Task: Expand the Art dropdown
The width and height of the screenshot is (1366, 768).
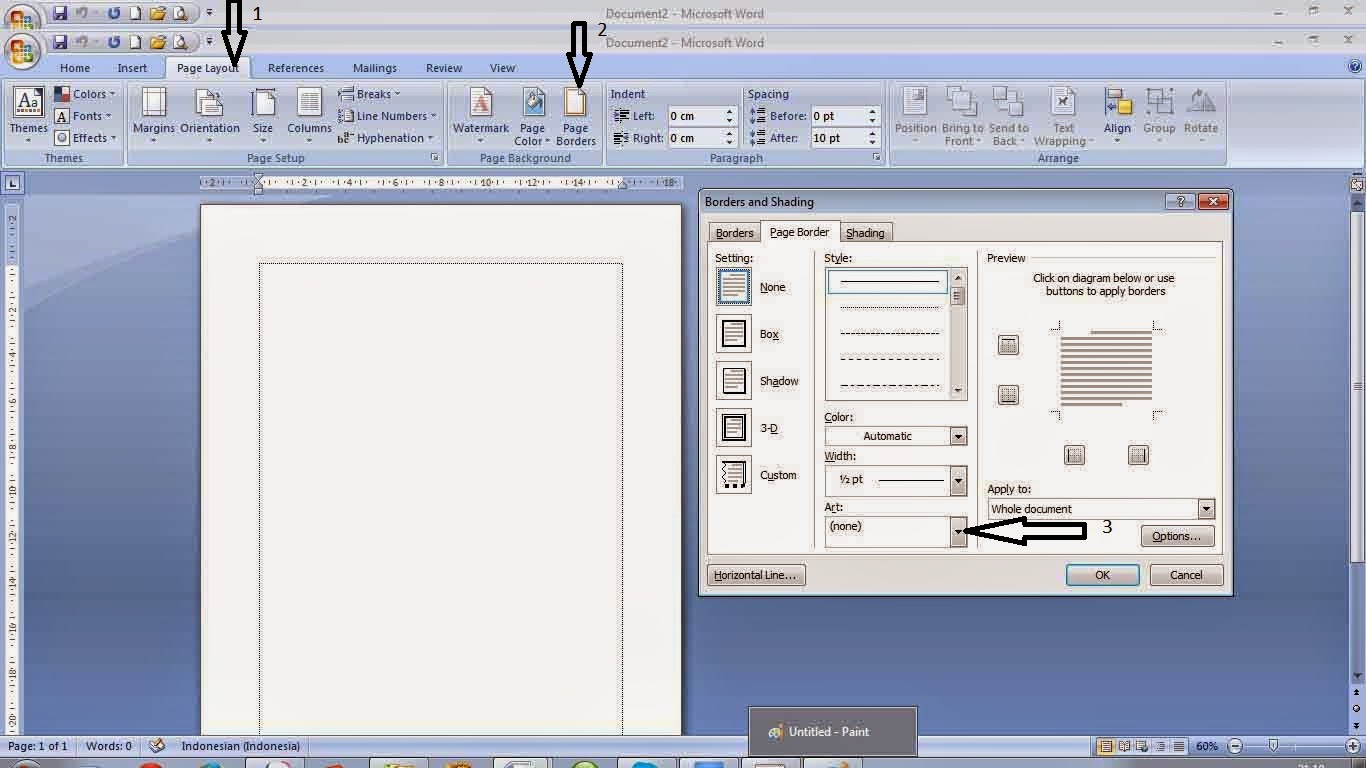Action: [x=957, y=531]
